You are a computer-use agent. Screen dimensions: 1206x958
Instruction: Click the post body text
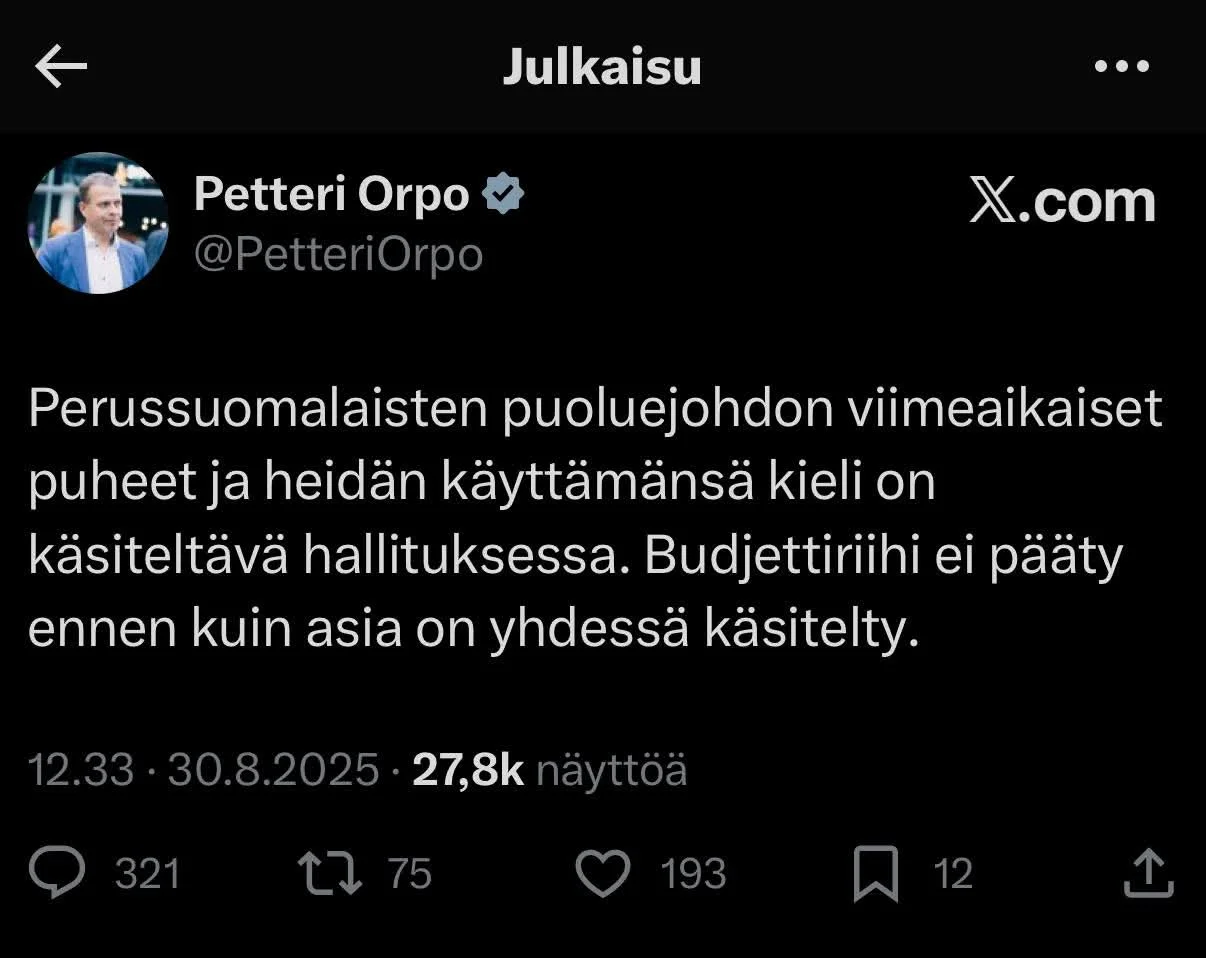click(590, 520)
